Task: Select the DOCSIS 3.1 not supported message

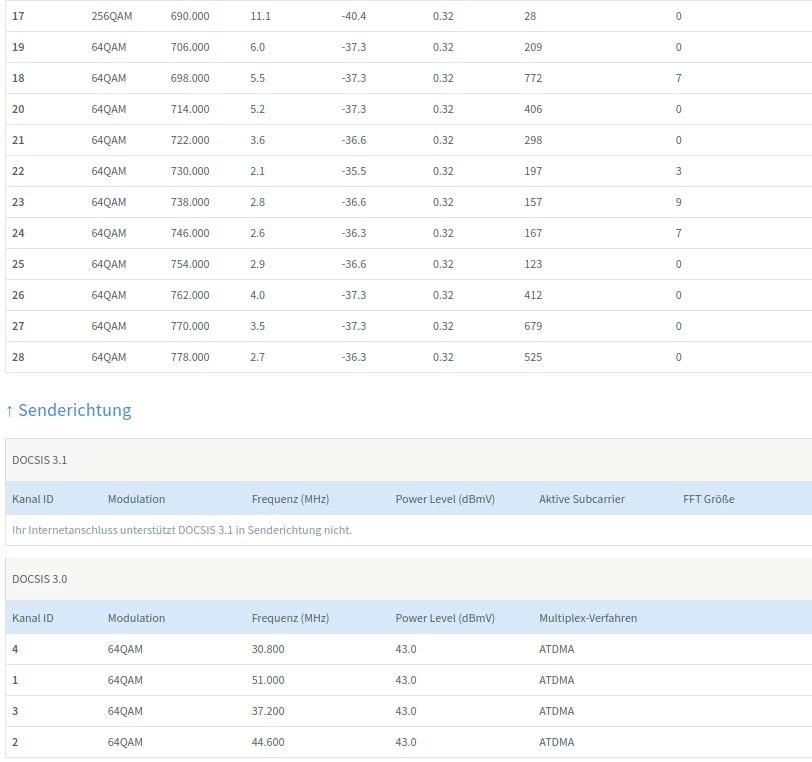Action: pyautogui.click(x=182, y=530)
